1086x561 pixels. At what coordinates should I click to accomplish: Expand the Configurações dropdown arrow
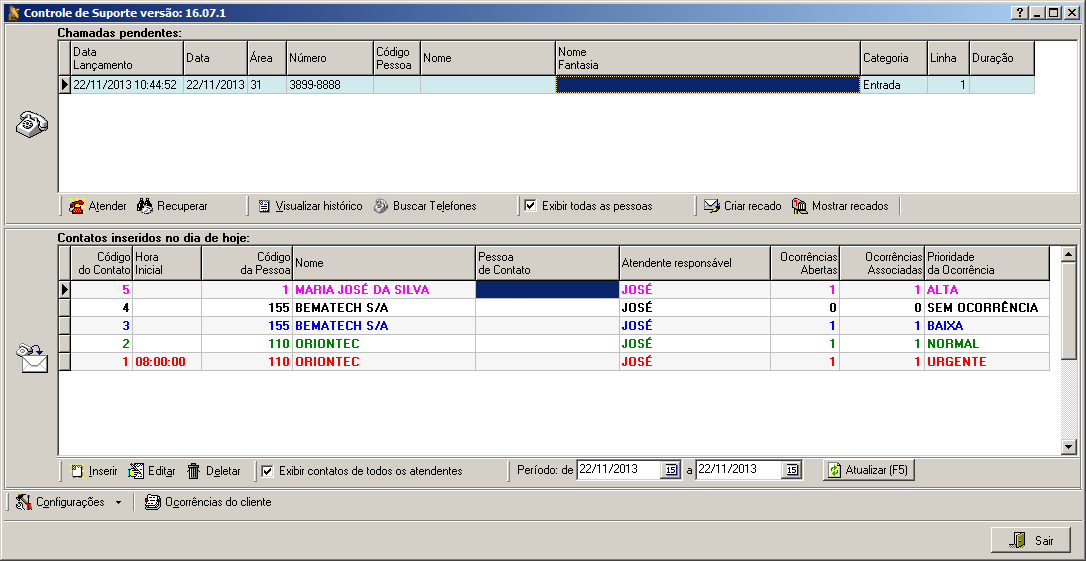[x=118, y=502]
